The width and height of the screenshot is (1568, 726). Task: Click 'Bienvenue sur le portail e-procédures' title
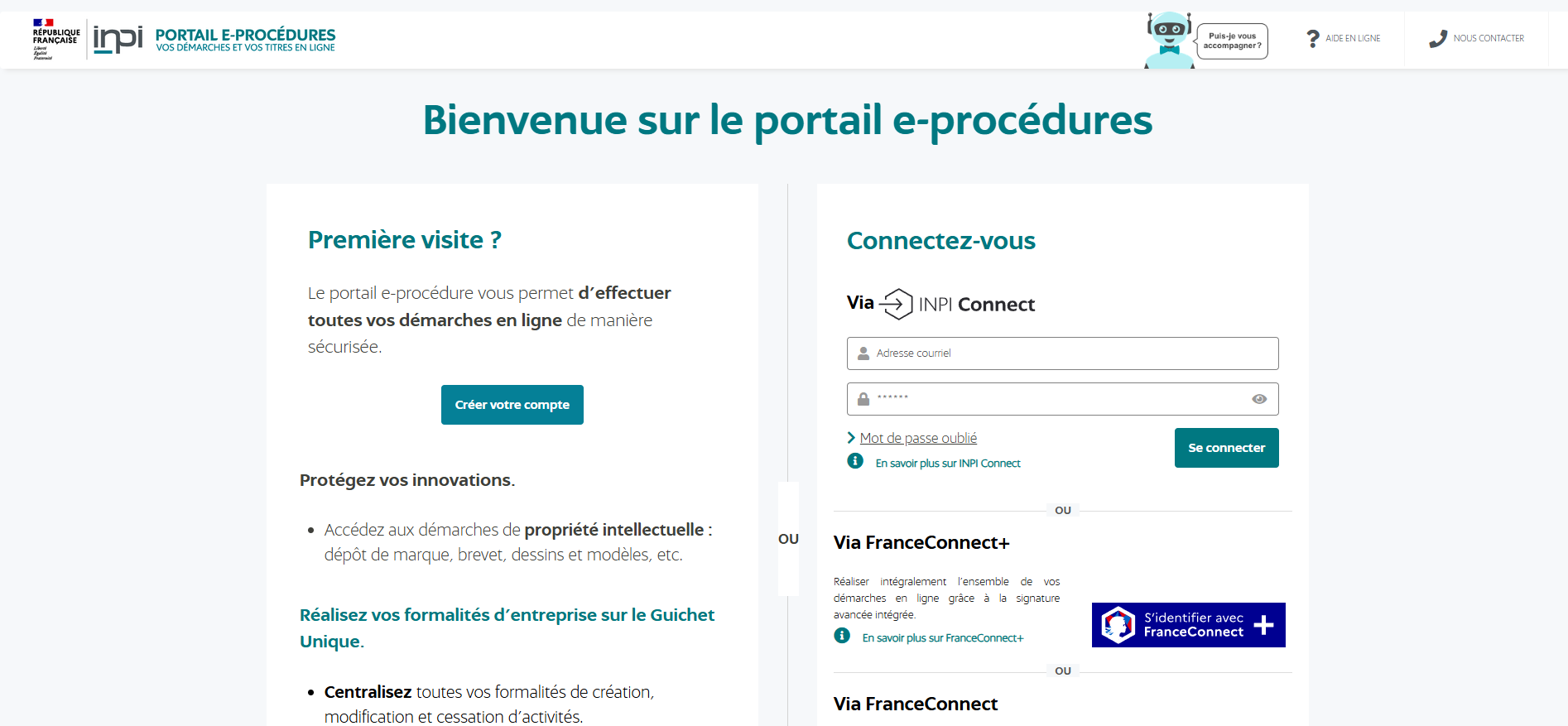click(x=787, y=120)
